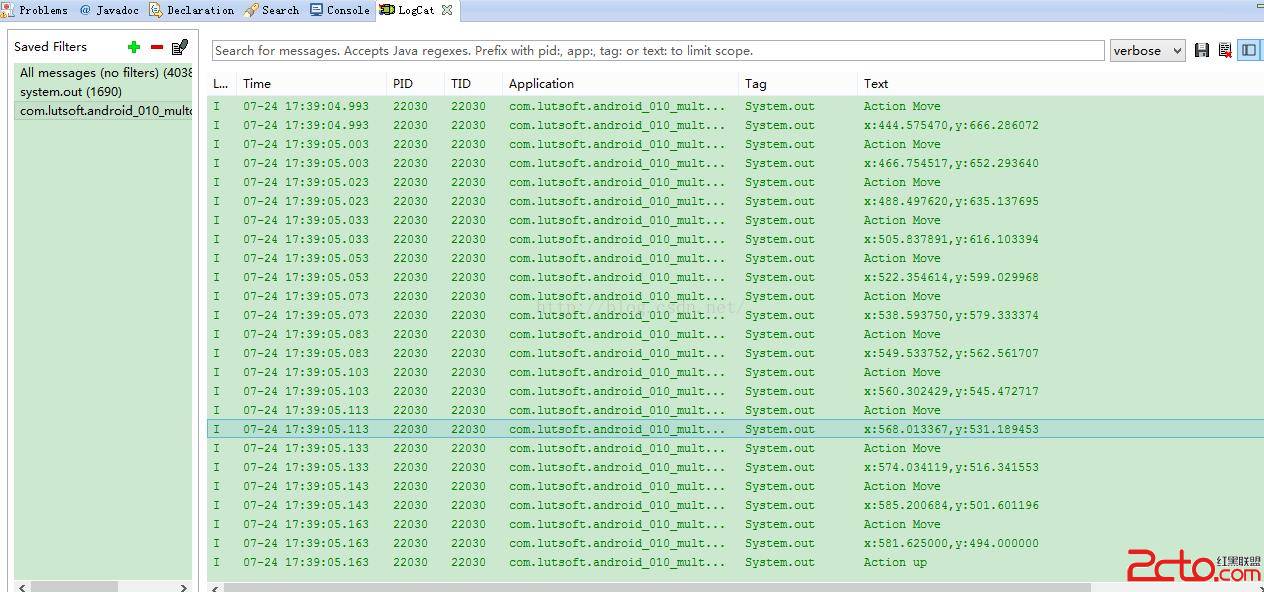1264x592 pixels.
Task: Select the Action Move row at 17:39:05.133
Action: coord(735,449)
